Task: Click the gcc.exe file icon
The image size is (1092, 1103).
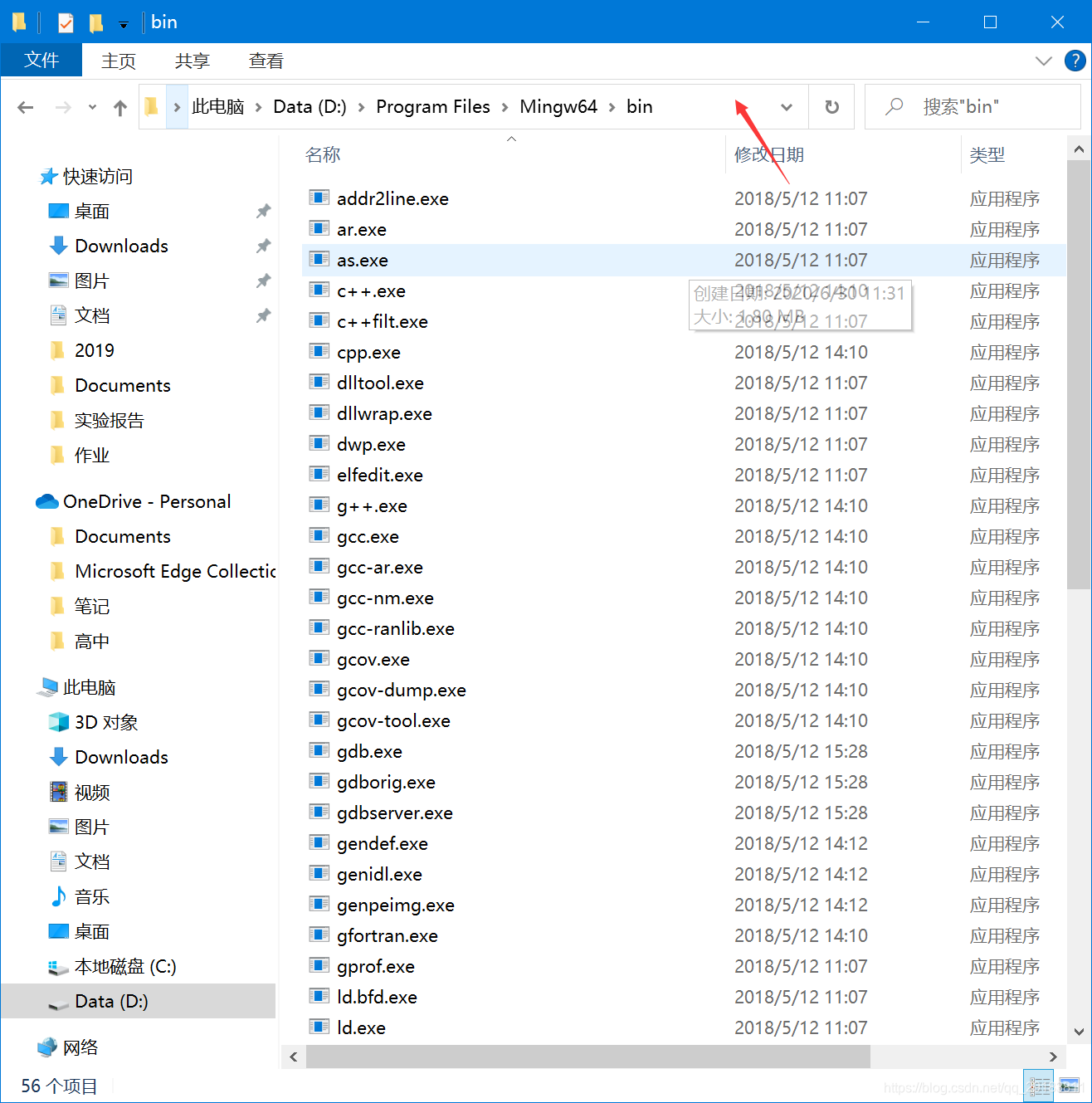Action: pos(319,535)
